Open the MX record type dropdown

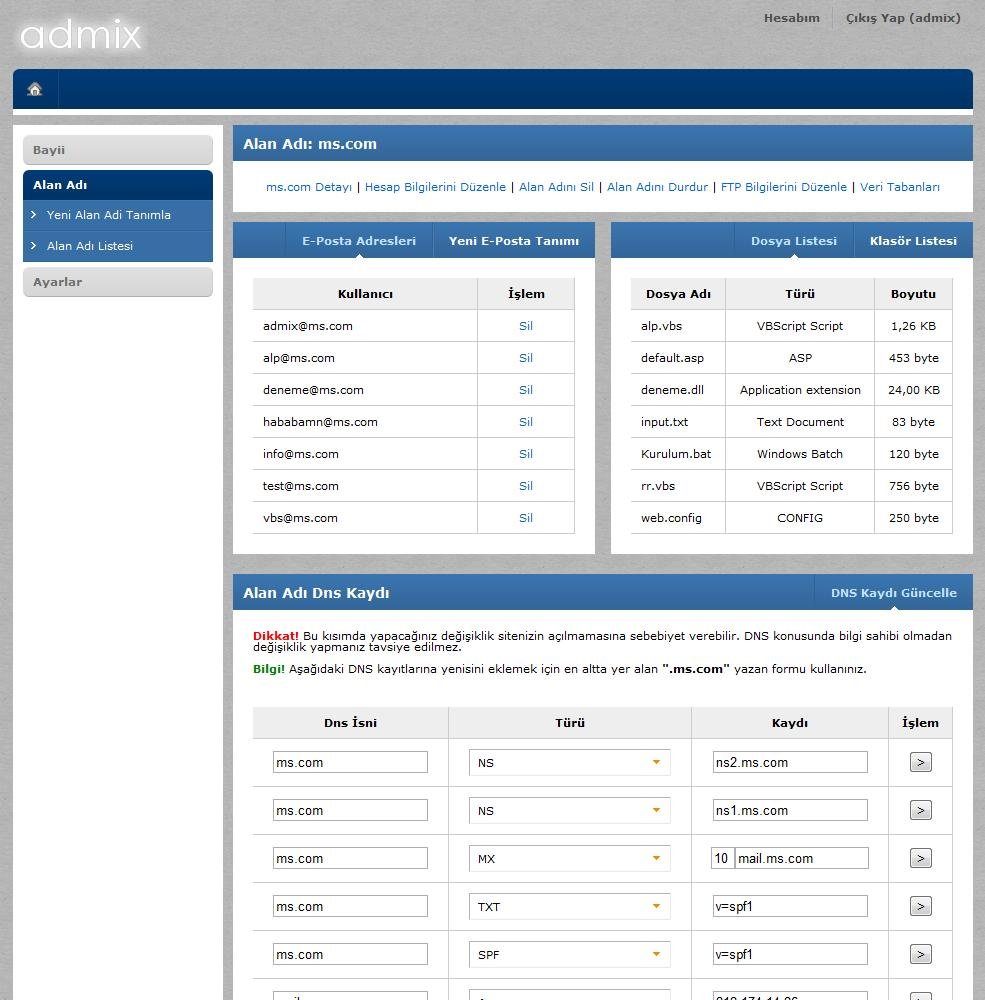click(568, 858)
